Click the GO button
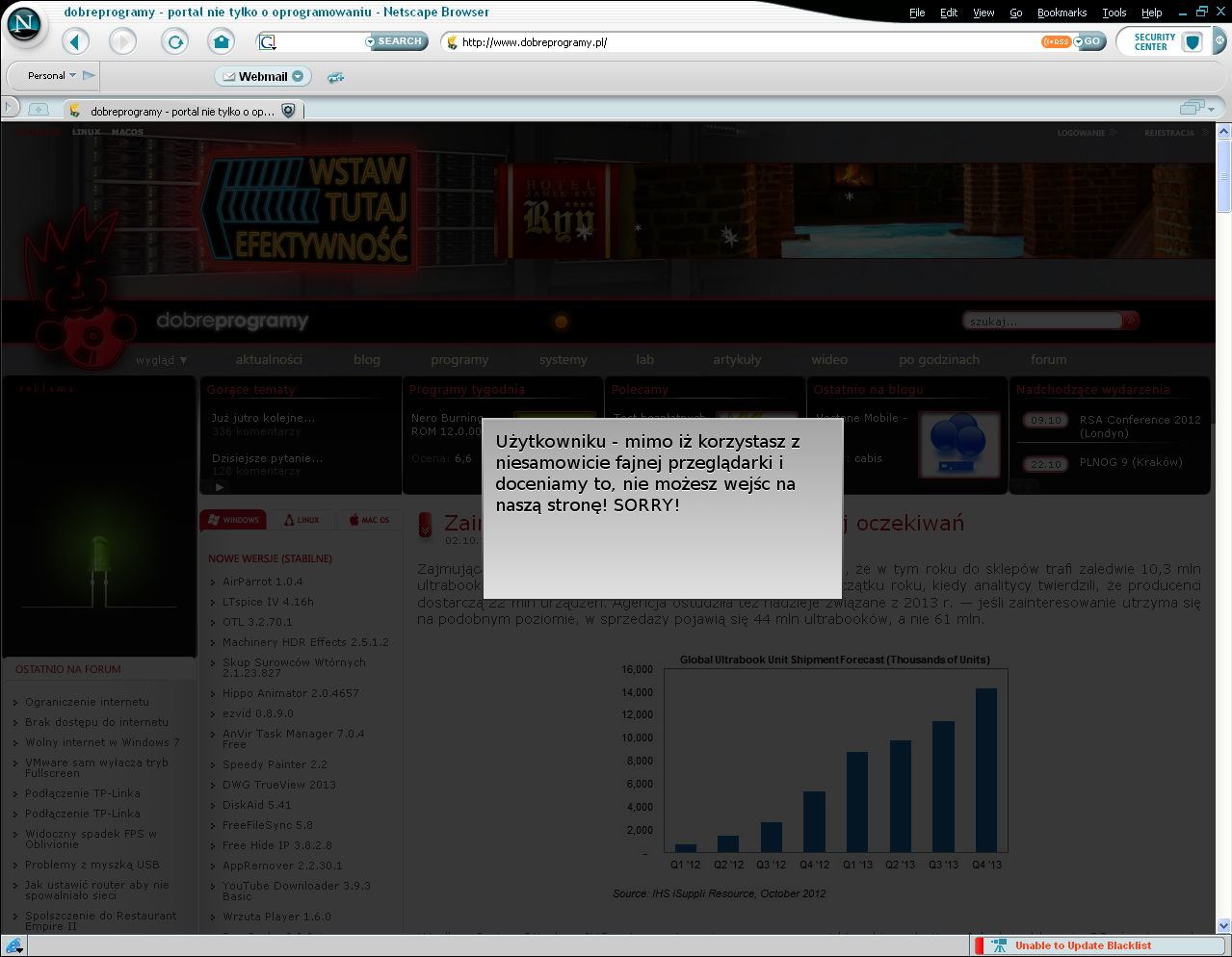Viewport: 1232px width, 957px height. [1093, 41]
